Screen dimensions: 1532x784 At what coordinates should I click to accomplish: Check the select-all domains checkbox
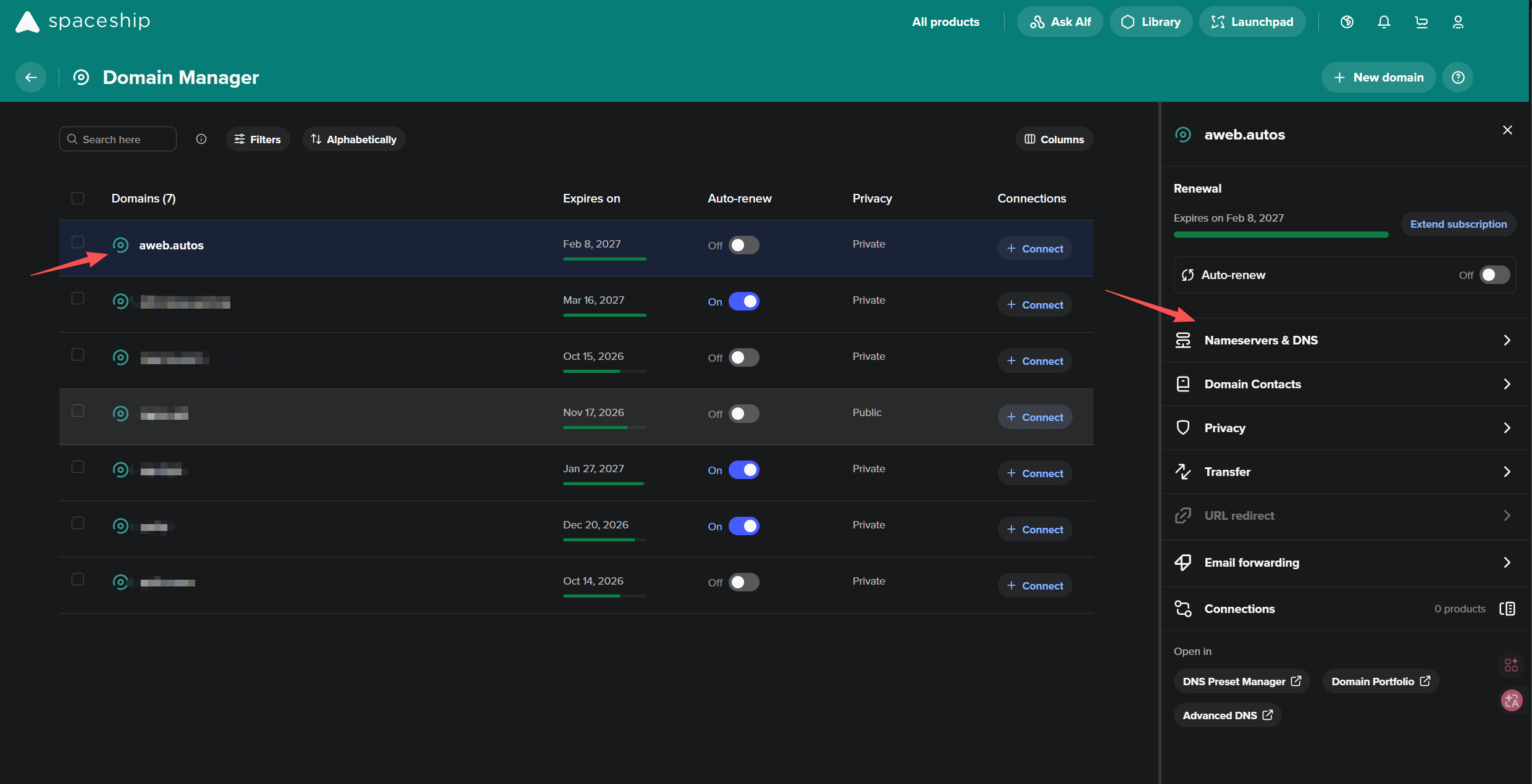tap(78, 198)
